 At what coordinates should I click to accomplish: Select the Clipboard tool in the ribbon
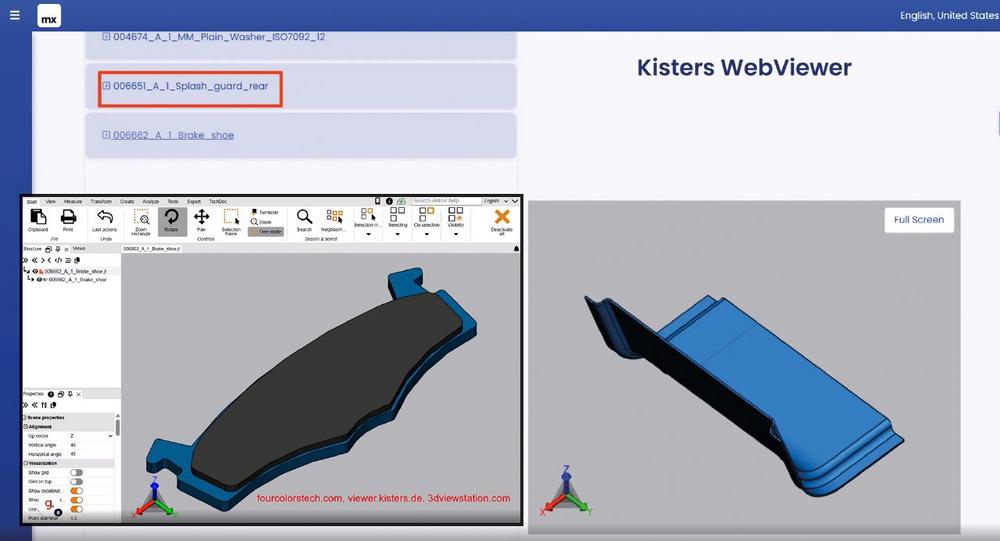pos(38,220)
